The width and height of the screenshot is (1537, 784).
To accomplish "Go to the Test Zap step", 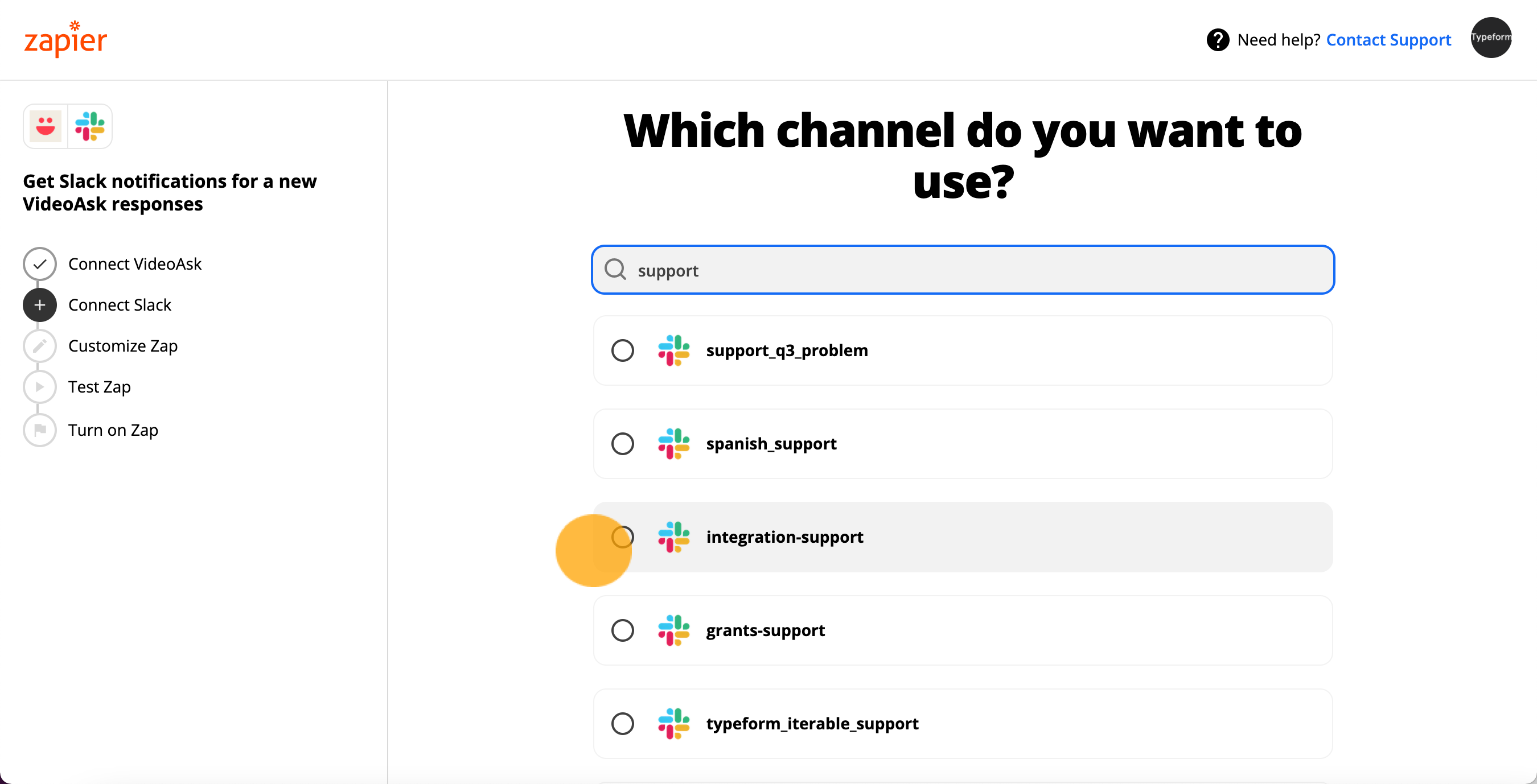I will point(99,387).
